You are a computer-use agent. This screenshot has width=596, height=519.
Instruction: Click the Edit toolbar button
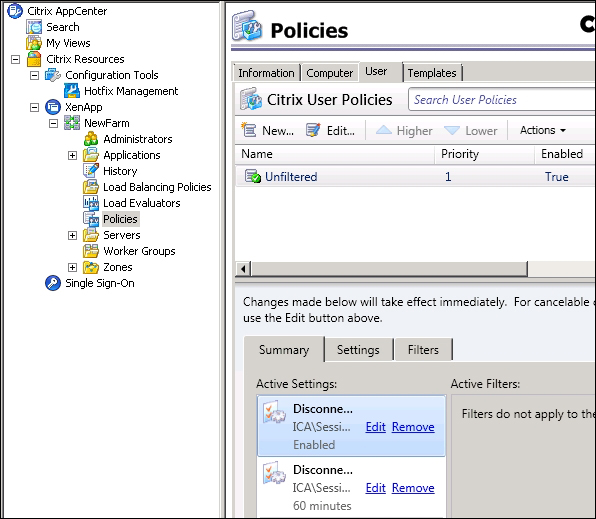(330, 130)
